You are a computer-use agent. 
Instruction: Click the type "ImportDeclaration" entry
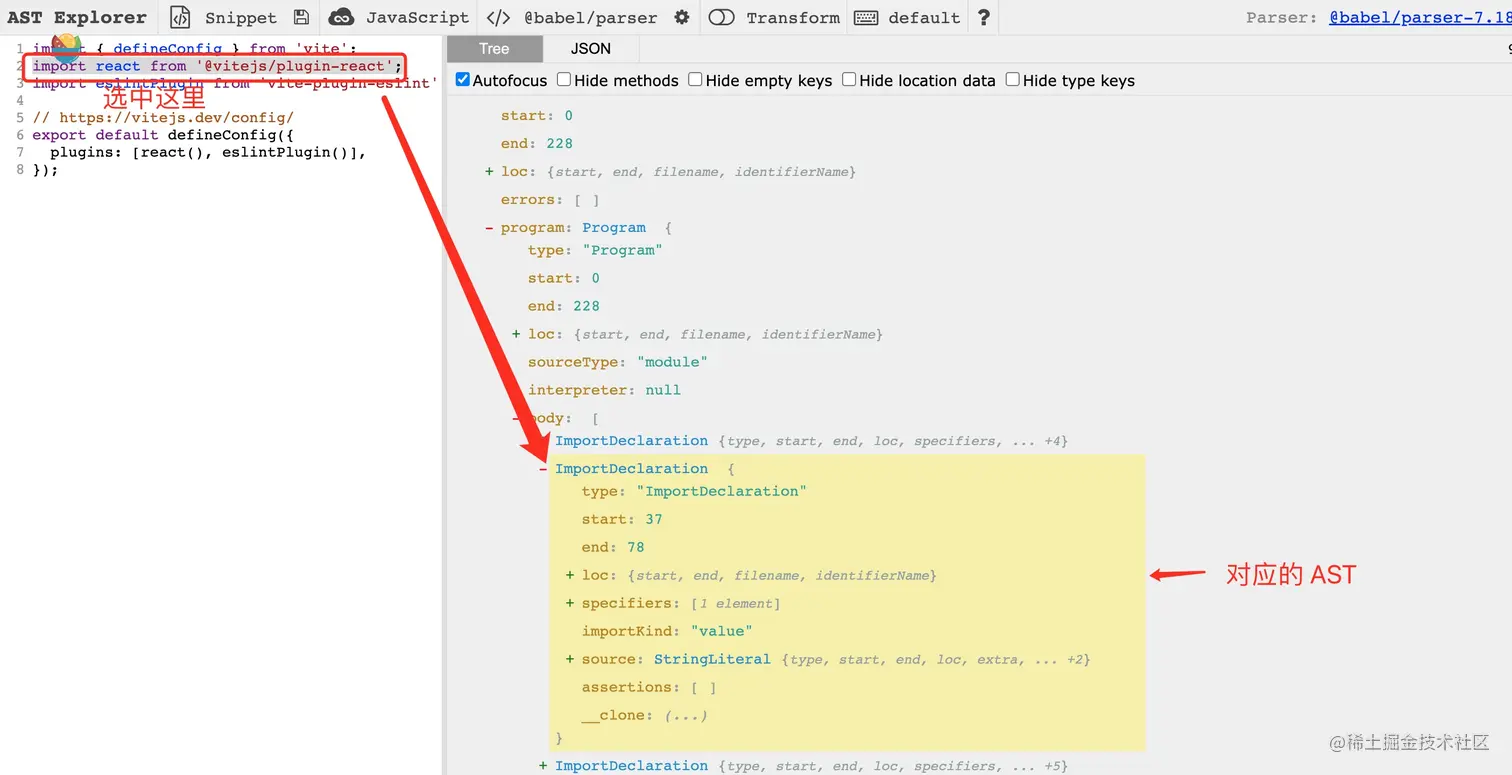click(x=694, y=491)
